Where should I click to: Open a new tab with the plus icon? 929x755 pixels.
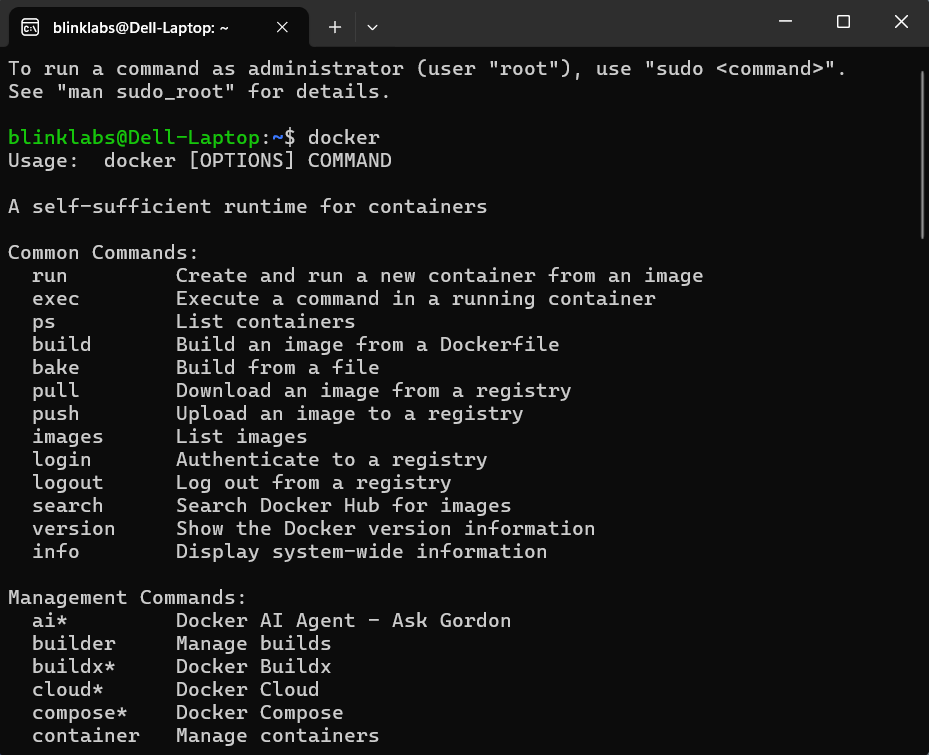coord(334,28)
